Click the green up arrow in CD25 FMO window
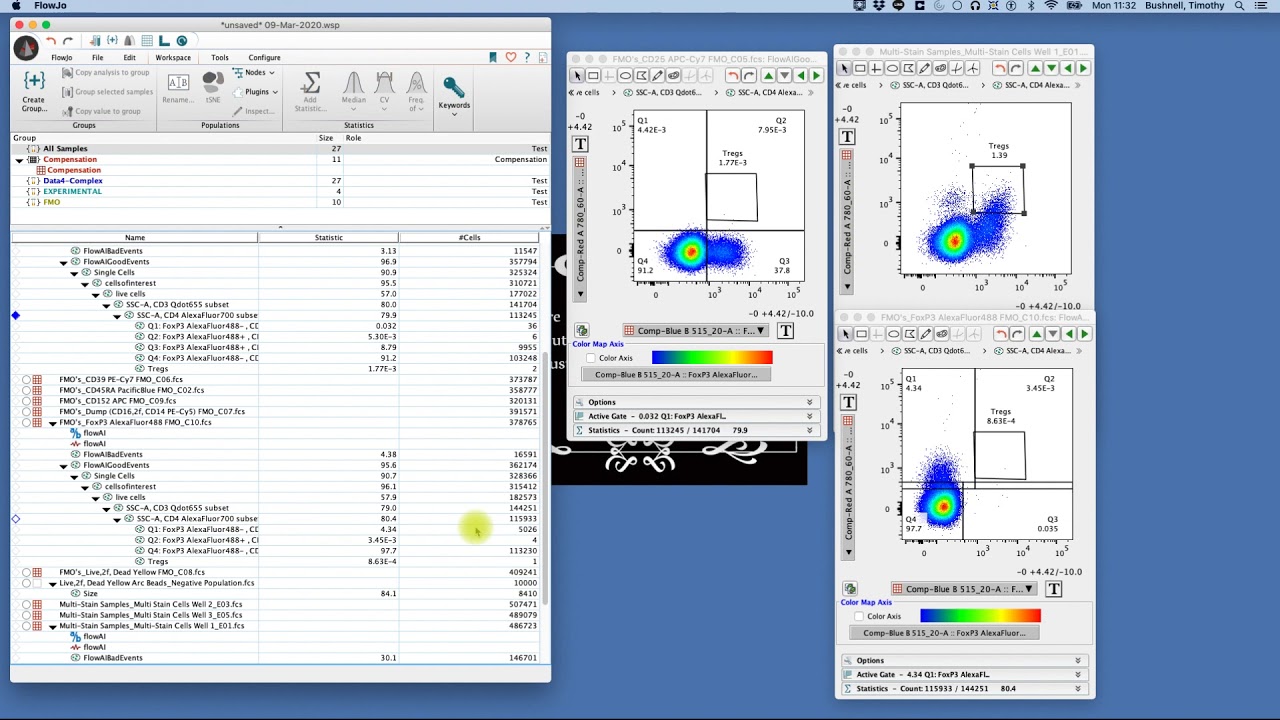 pos(768,76)
